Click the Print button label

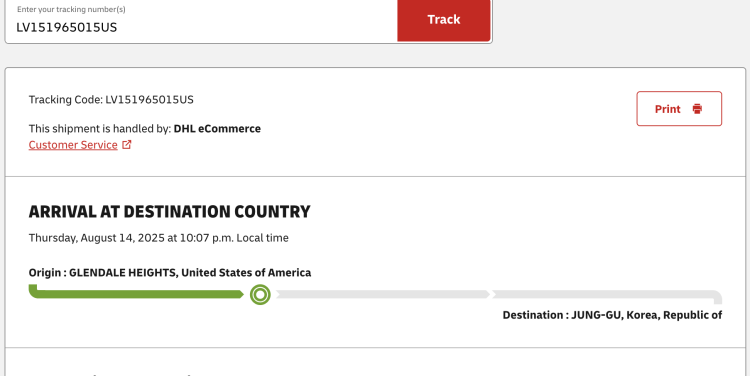[667, 109]
